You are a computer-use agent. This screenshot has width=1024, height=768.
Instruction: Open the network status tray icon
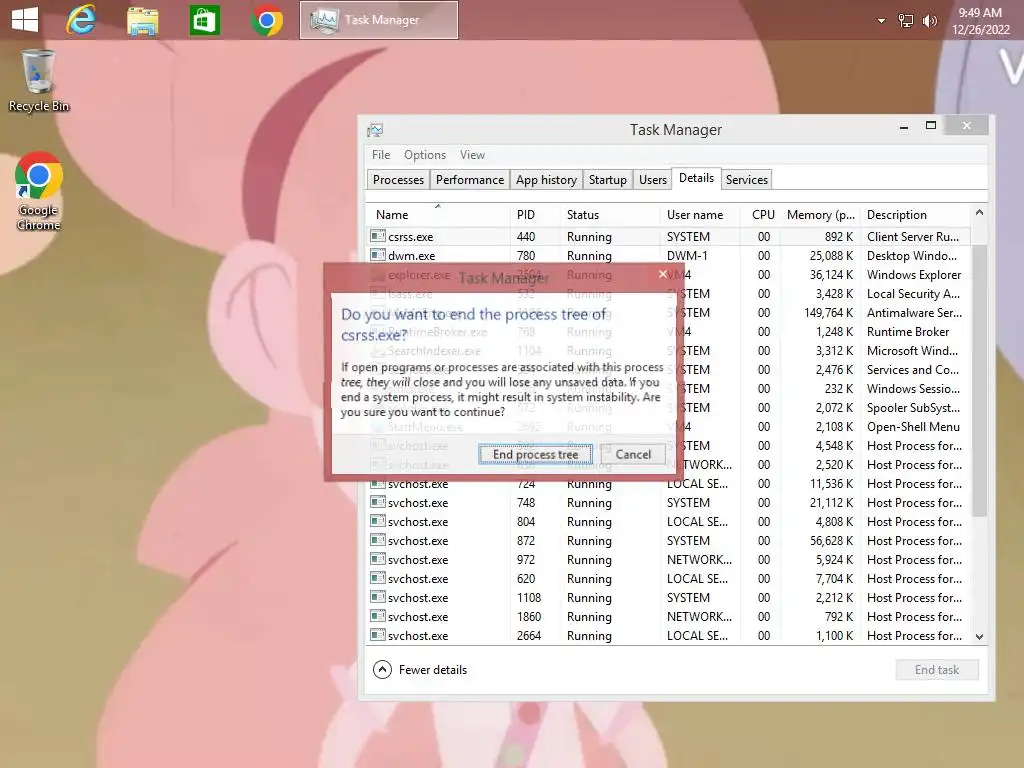click(905, 21)
